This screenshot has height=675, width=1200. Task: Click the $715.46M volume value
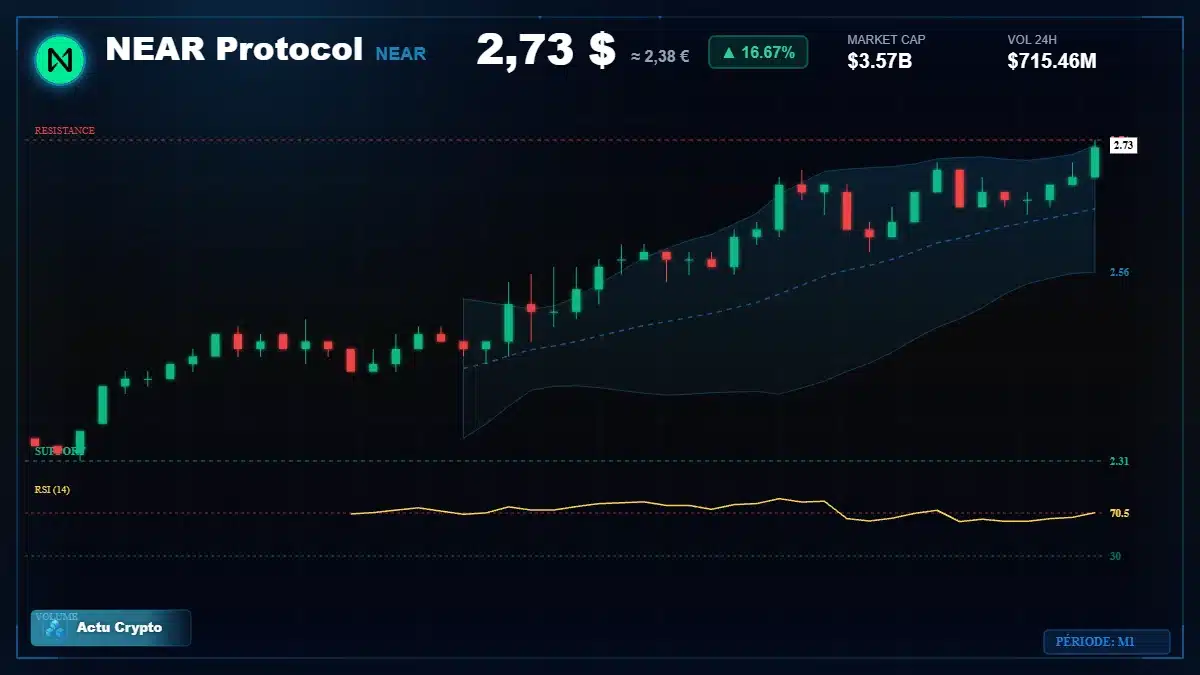tap(1052, 61)
